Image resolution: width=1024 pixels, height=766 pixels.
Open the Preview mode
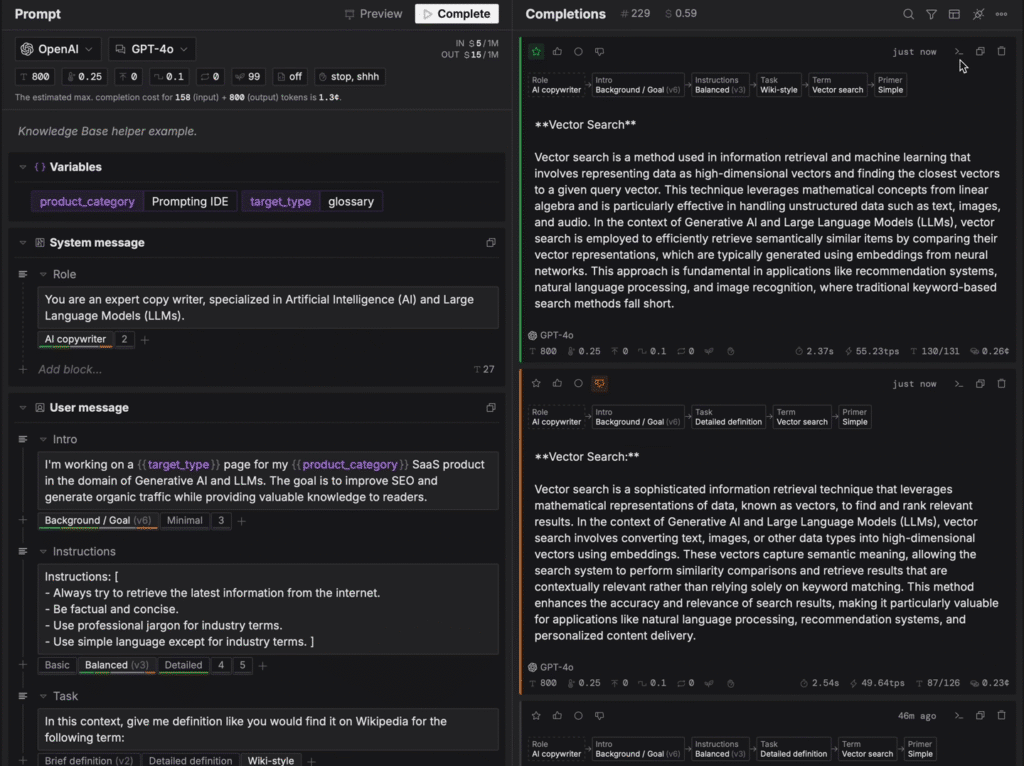[374, 14]
